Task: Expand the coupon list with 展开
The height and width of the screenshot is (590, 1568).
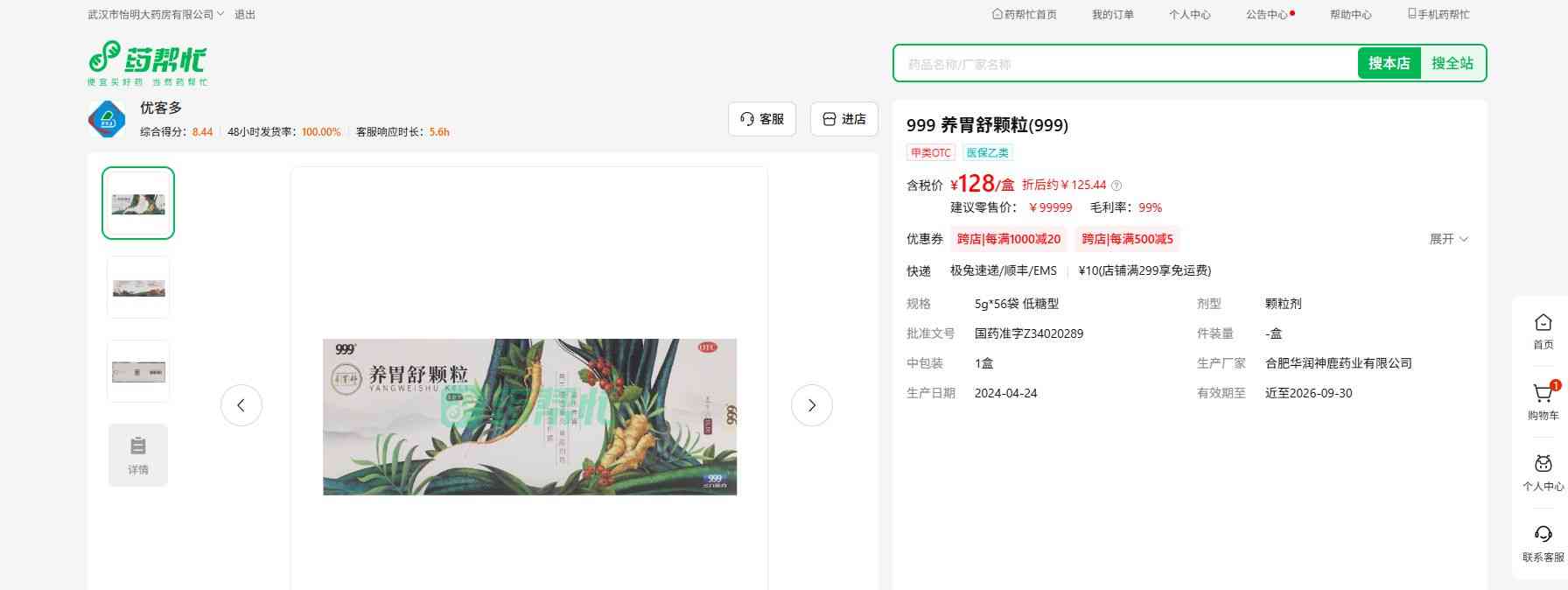Action: 1448,239
